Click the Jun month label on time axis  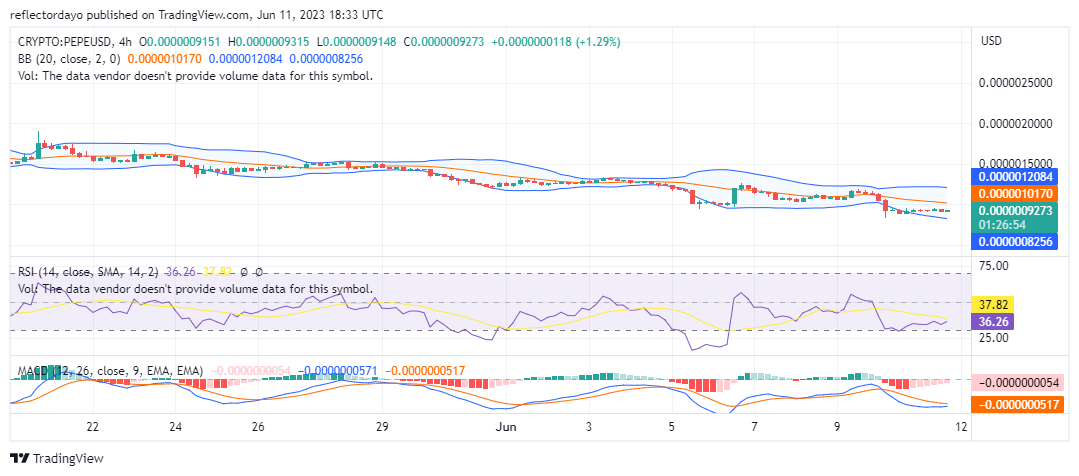click(x=506, y=427)
